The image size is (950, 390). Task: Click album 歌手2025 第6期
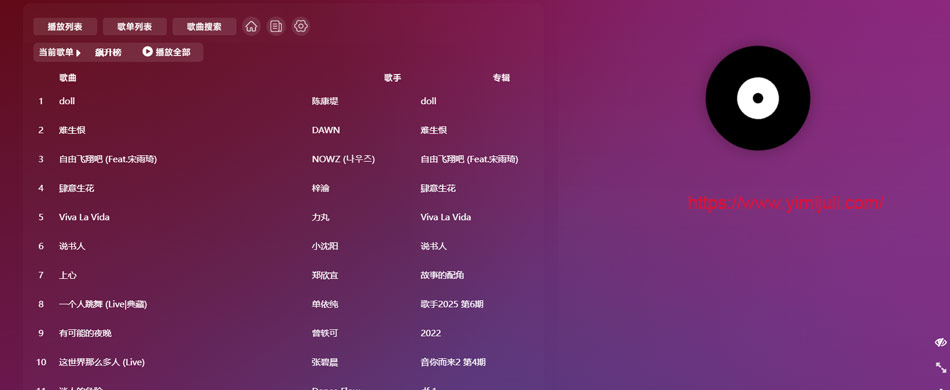[452, 305]
